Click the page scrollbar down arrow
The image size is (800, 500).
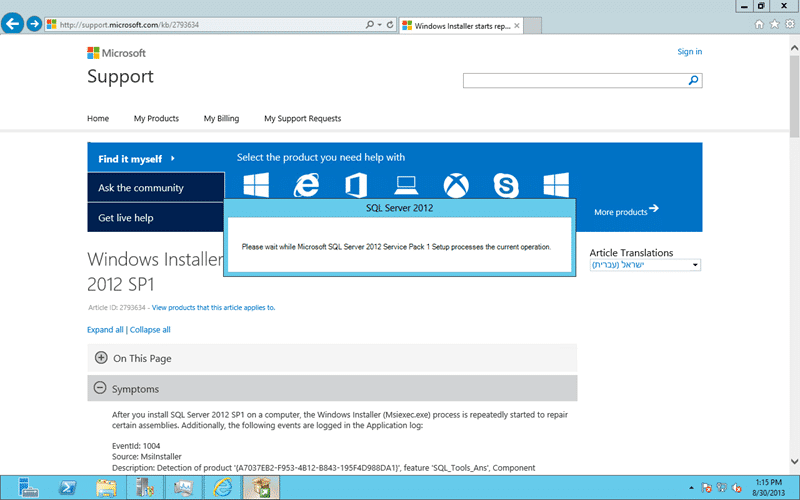point(794,461)
